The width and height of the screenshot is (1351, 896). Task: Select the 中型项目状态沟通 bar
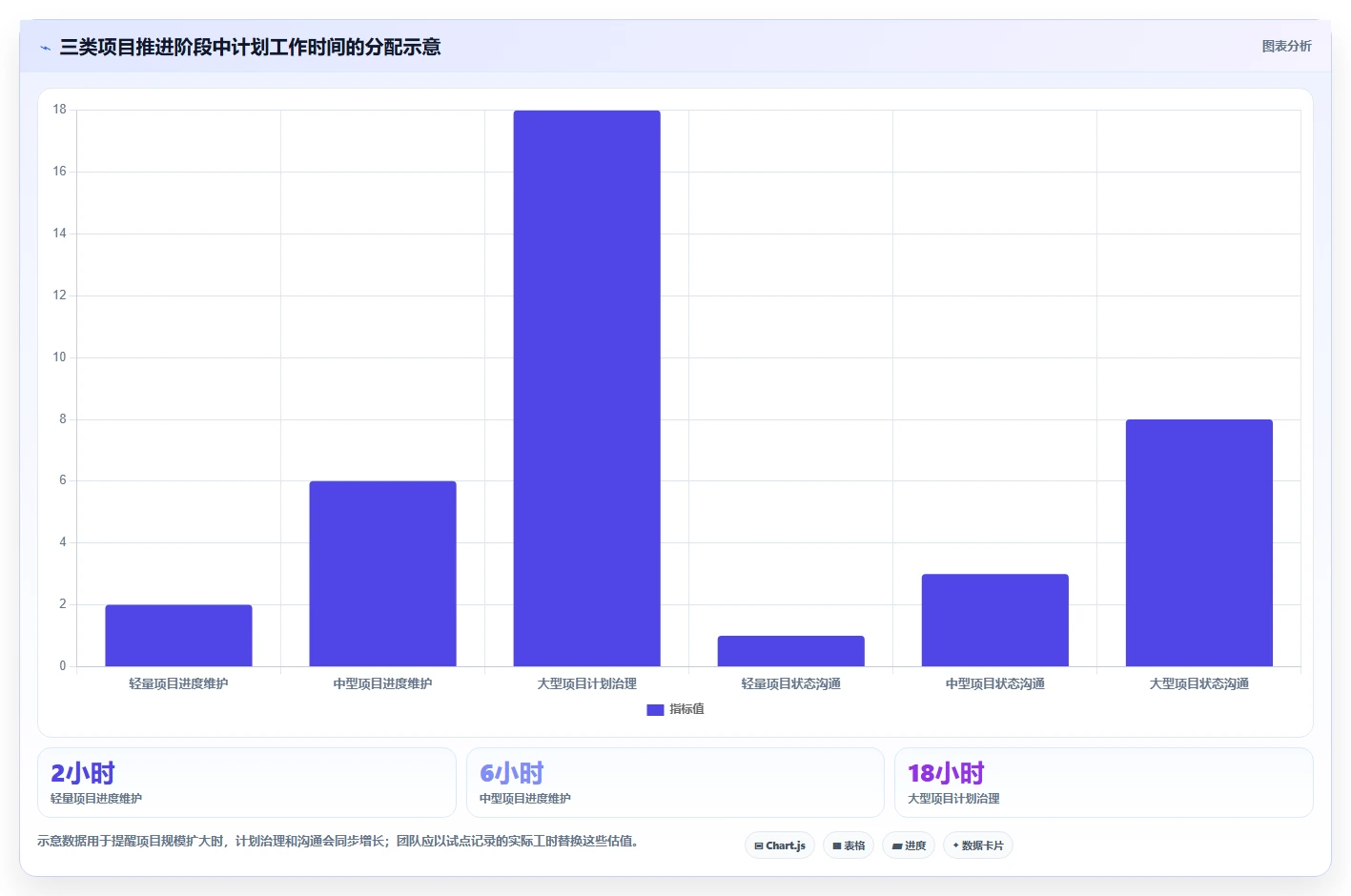(x=994, y=621)
